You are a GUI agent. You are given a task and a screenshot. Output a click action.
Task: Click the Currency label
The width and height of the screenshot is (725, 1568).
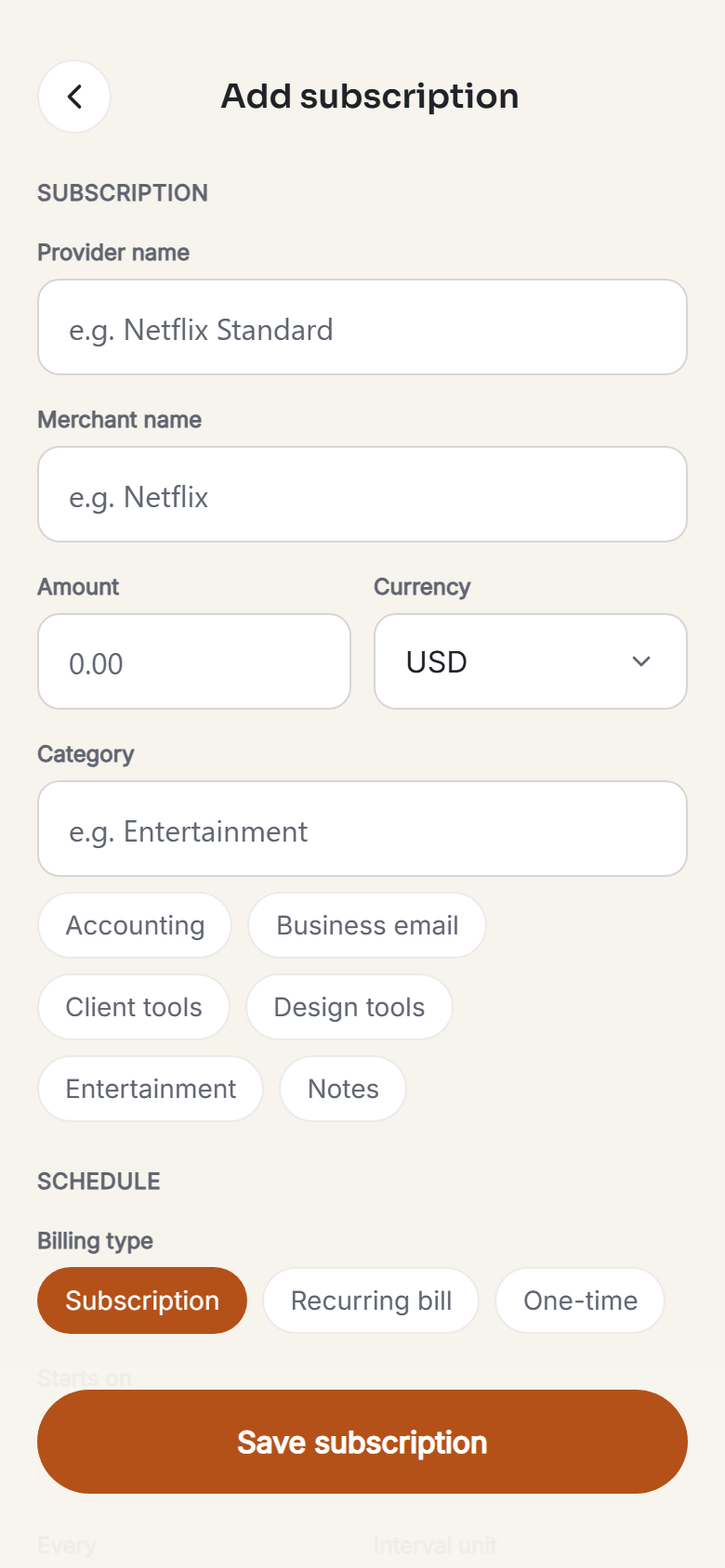point(422,587)
